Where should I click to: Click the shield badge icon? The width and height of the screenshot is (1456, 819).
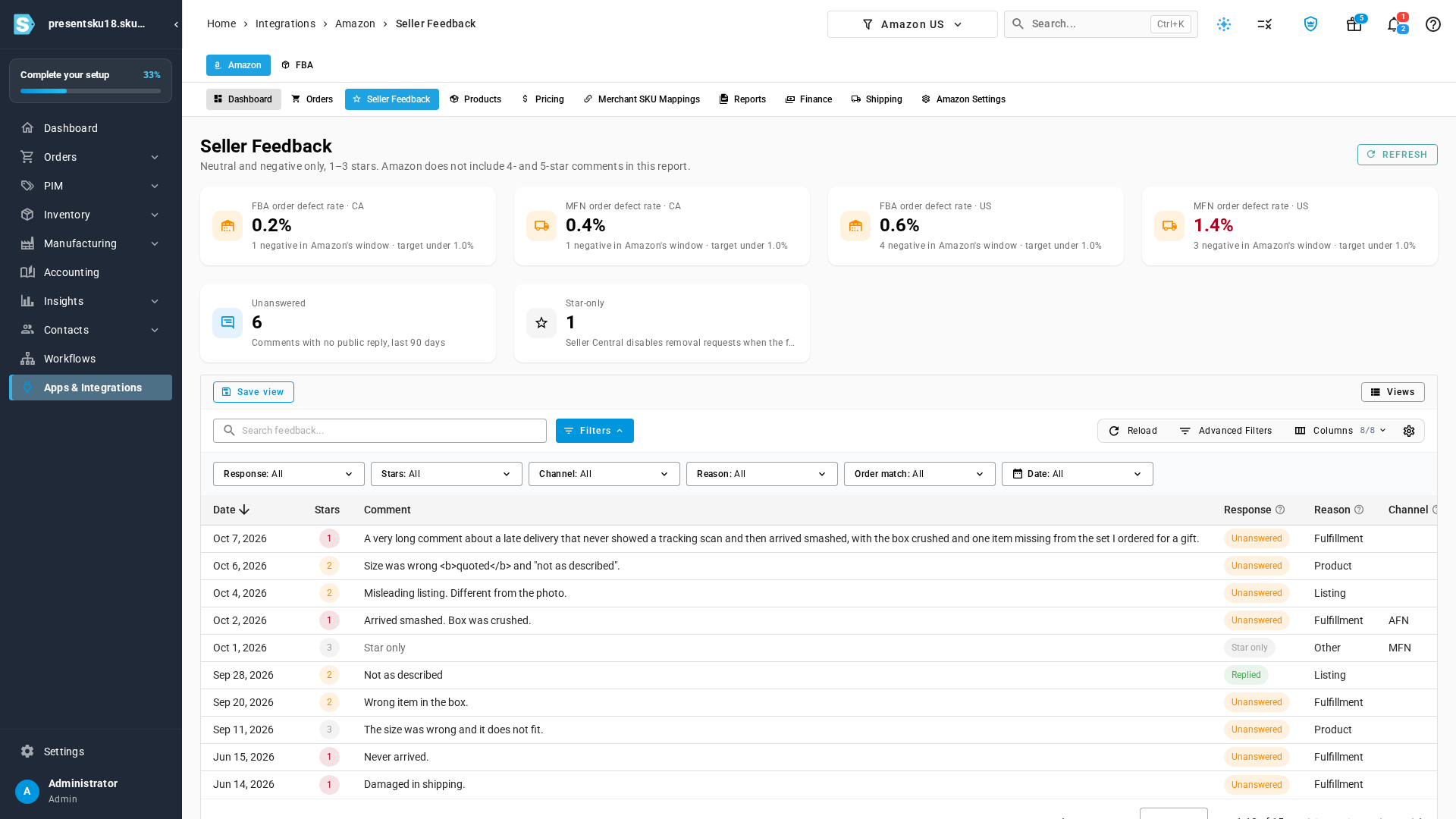coord(1310,24)
